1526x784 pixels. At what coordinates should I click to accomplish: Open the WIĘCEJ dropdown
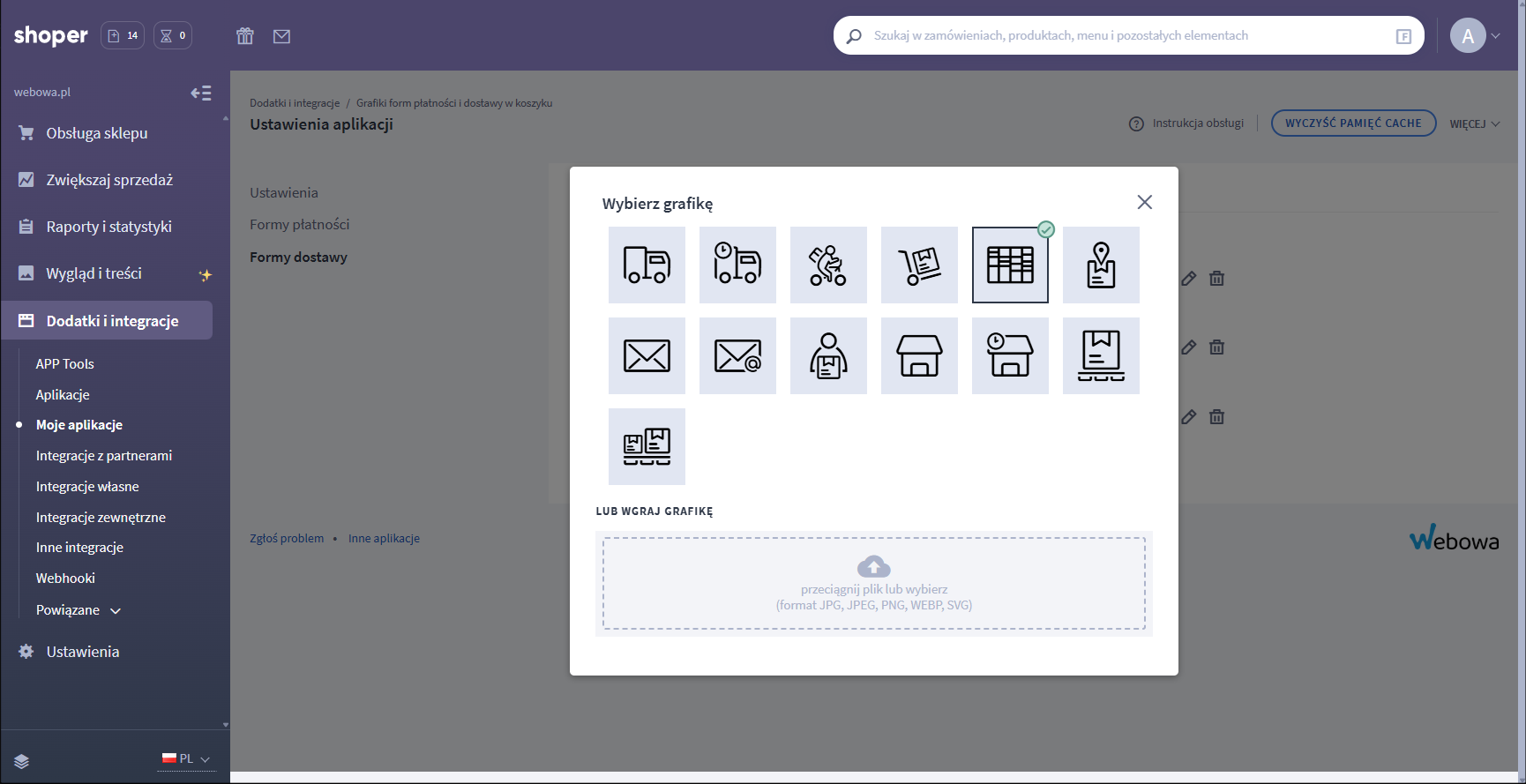tap(1474, 124)
